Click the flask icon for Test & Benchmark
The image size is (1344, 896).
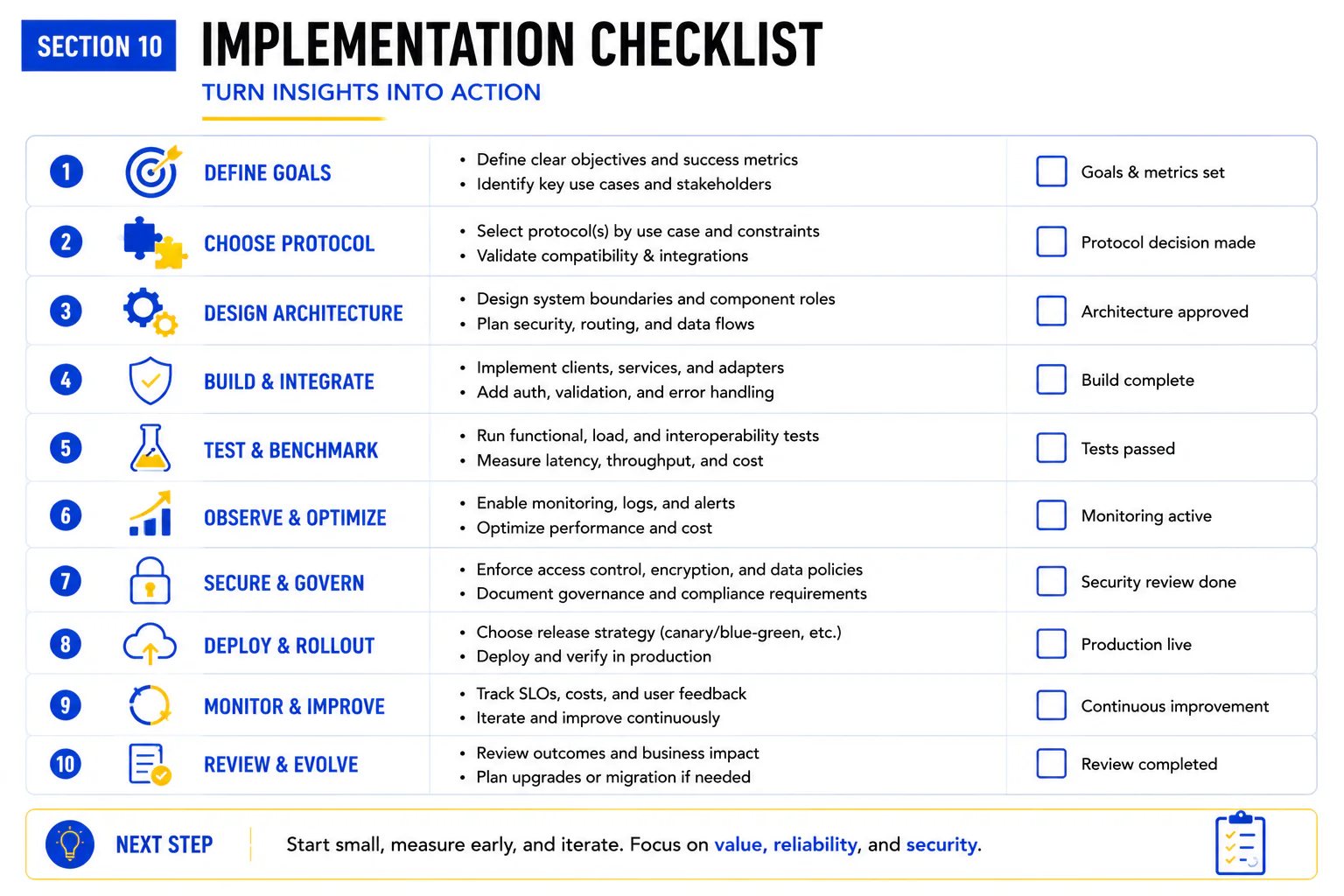click(x=150, y=448)
